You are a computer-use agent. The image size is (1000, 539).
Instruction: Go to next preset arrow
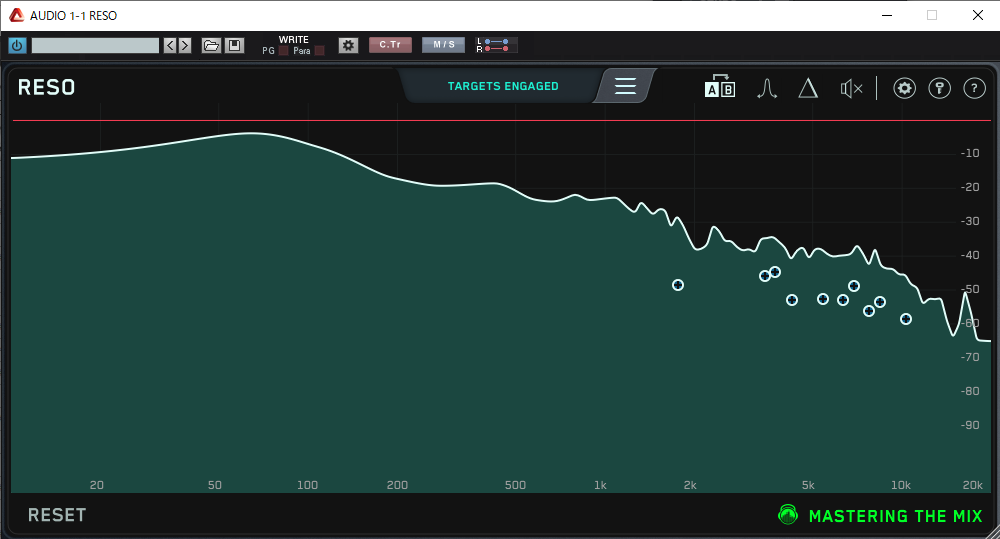(x=185, y=45)
